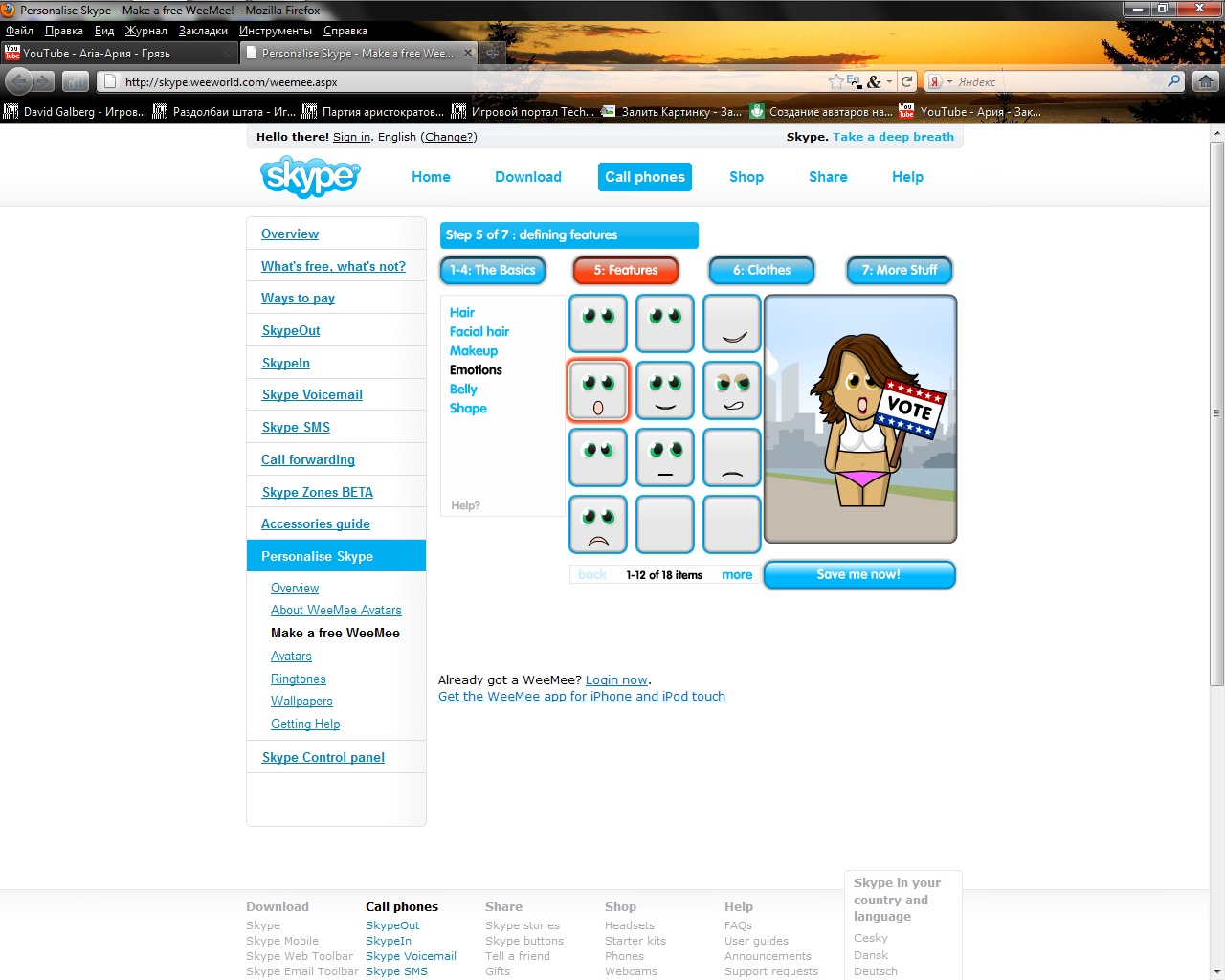
Task: Click the vertical page scrollbar
Action: click(1216, 413)
